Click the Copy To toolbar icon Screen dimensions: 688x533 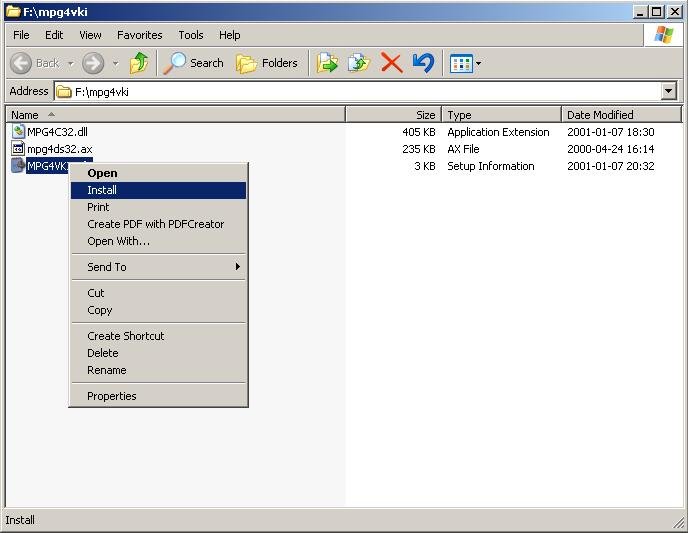click(359, 63)
